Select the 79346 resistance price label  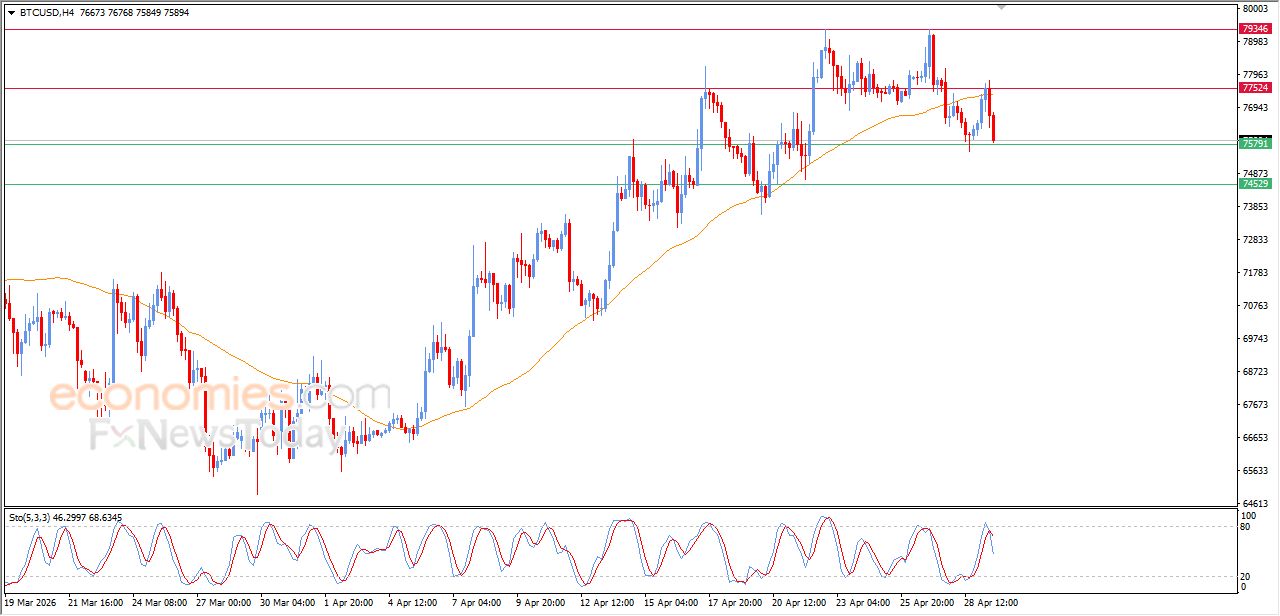pyautogui.click(x=1255, y=29)
